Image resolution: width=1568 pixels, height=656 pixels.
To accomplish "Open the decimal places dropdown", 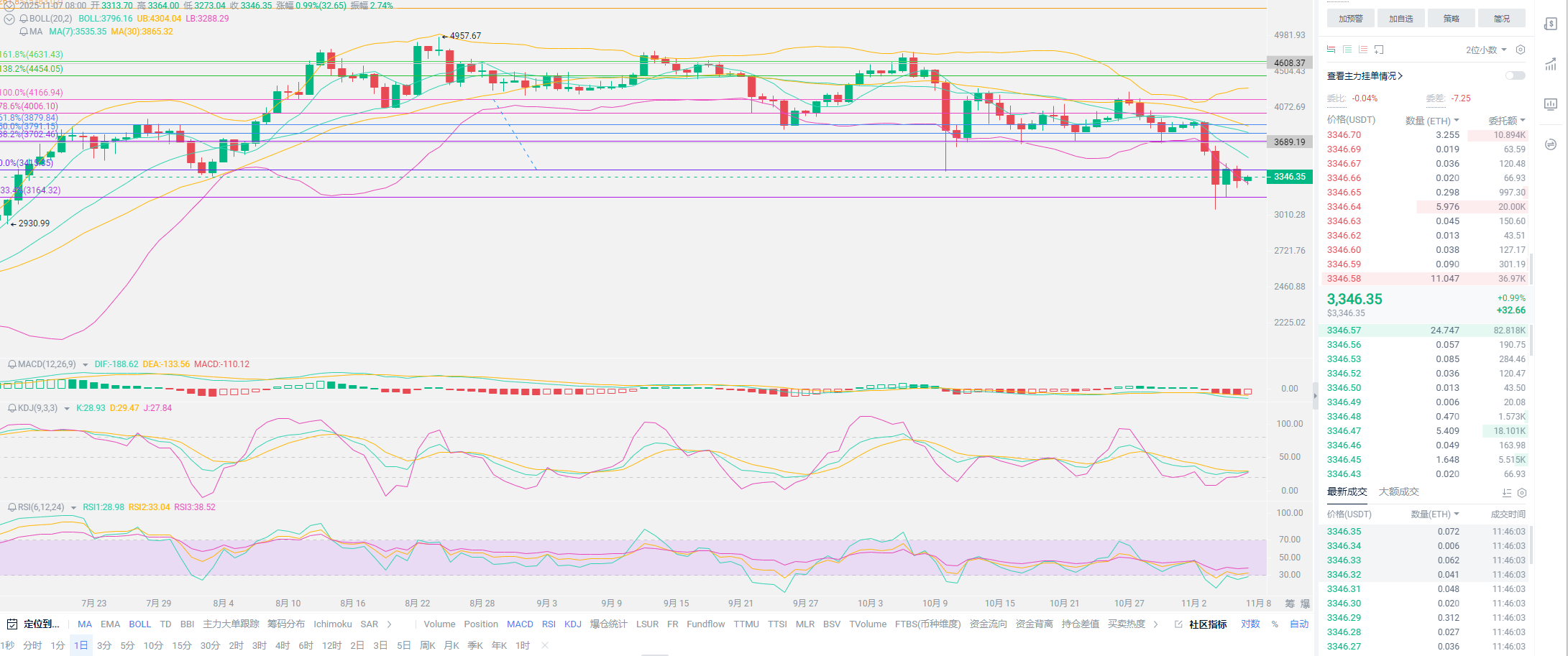I will (1485, 50).
